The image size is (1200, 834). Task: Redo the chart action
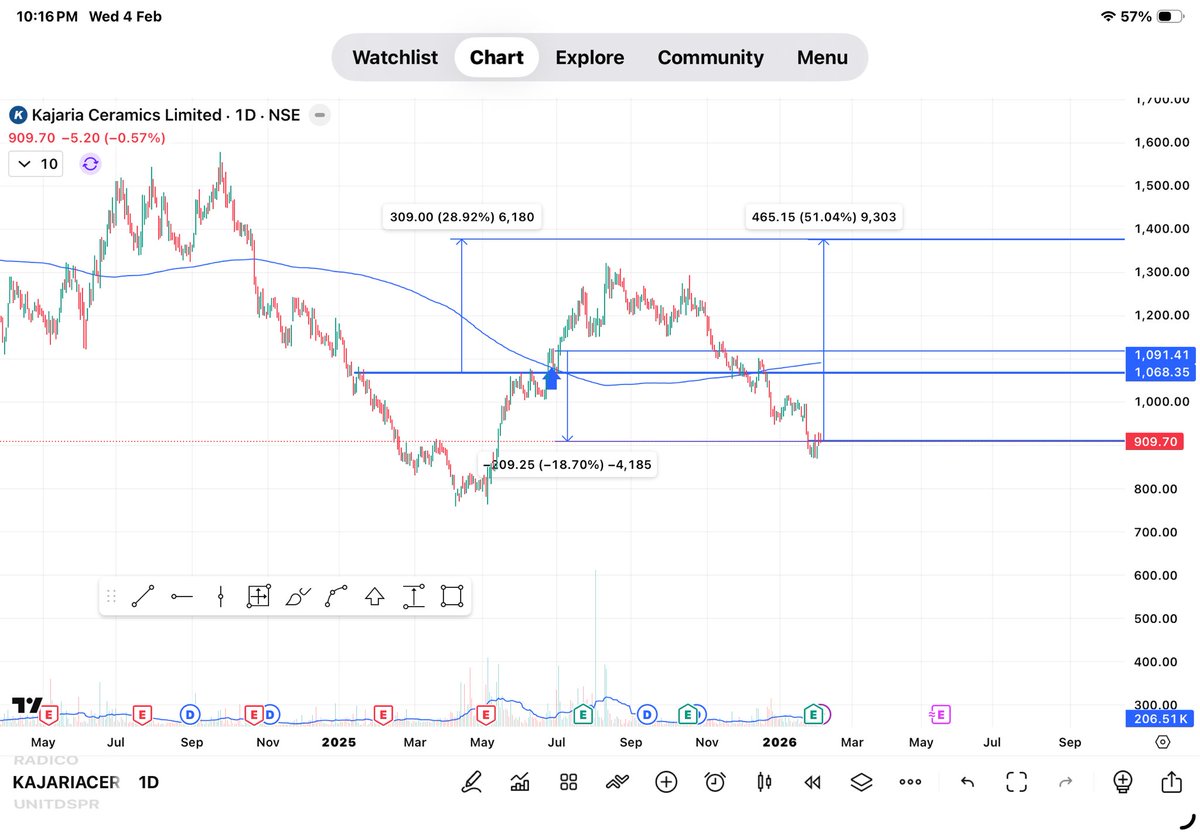pyautogui.click(x=1066, y=782)
